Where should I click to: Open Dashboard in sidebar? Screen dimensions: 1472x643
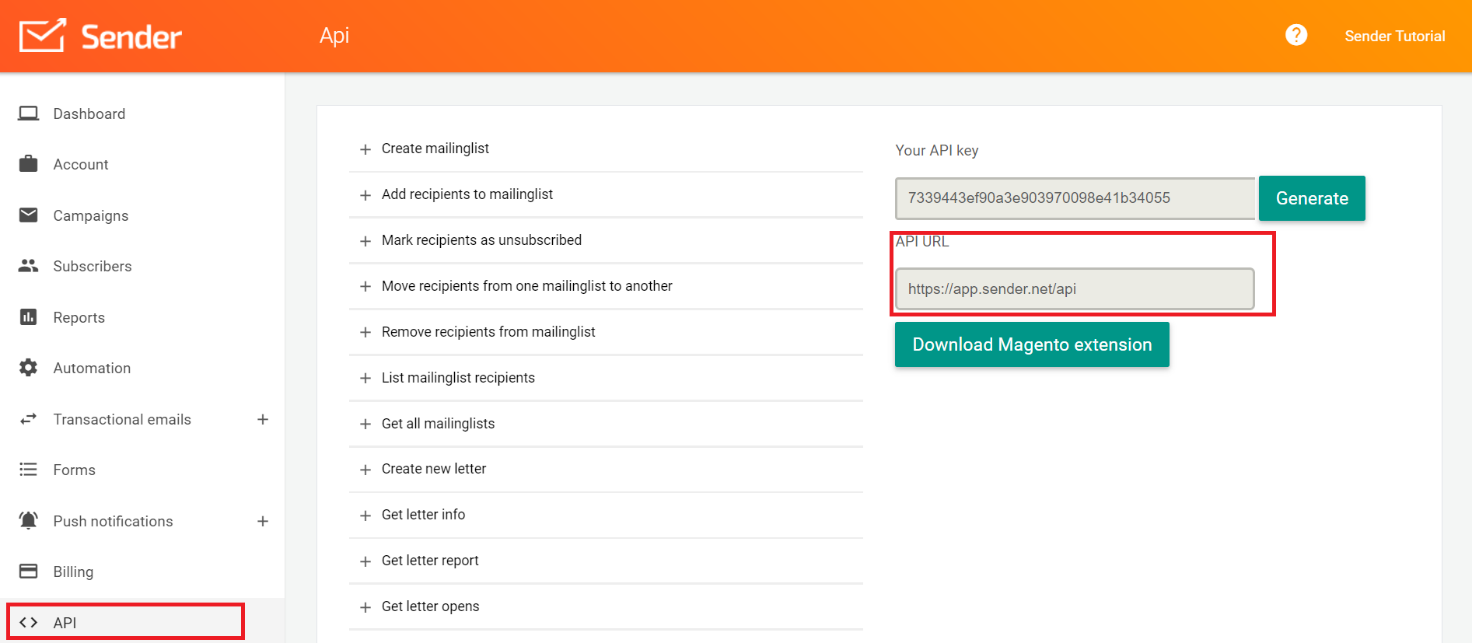(x=89, y=114)
